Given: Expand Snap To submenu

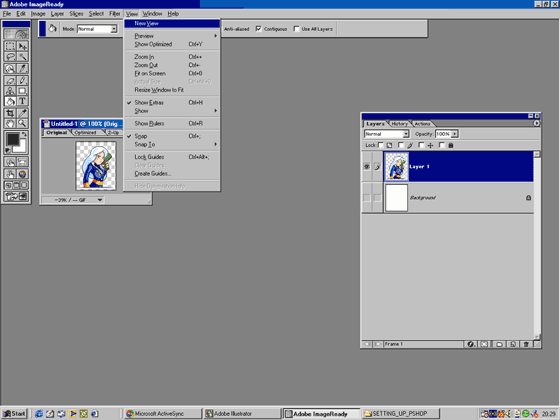Looking at the screenshot, I should [172, 144].
